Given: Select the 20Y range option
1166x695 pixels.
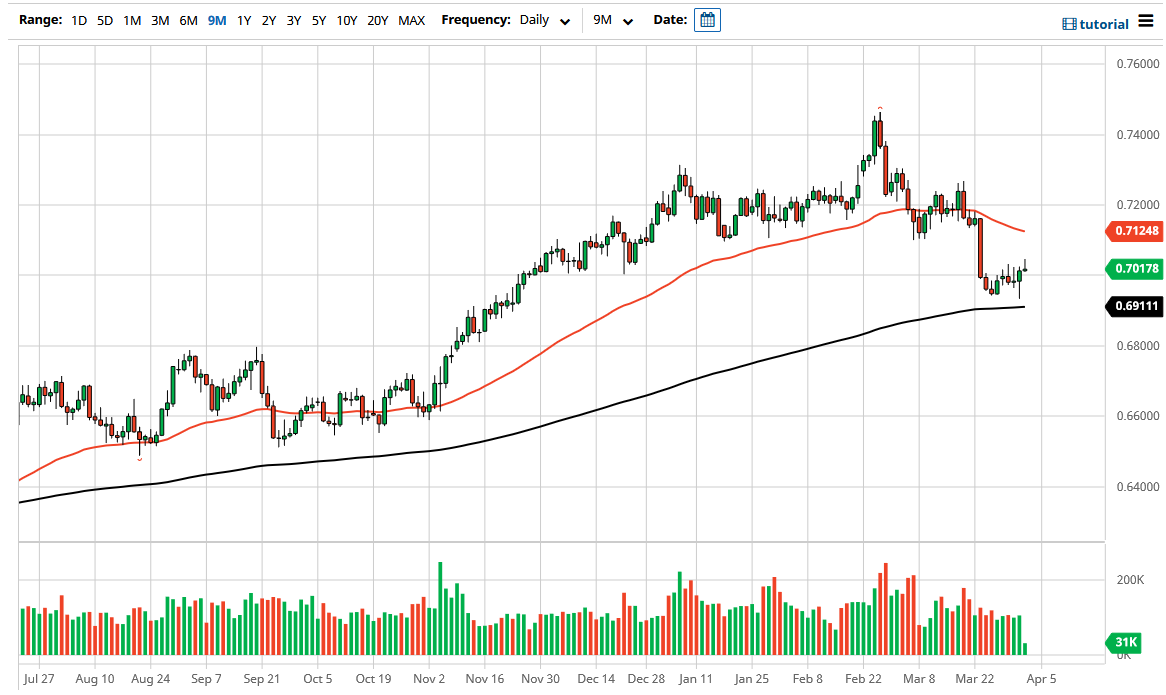Looking at the screenshot, I should click(x=378, y=19).
